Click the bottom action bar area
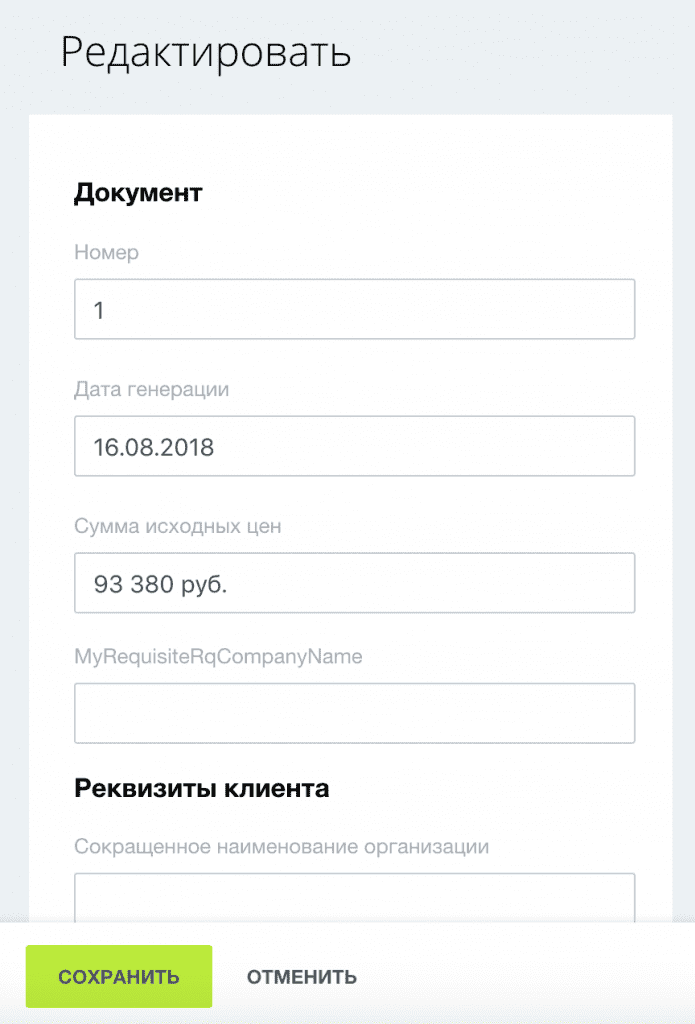This screenshot has height=1024, width=695. point(500,976)
